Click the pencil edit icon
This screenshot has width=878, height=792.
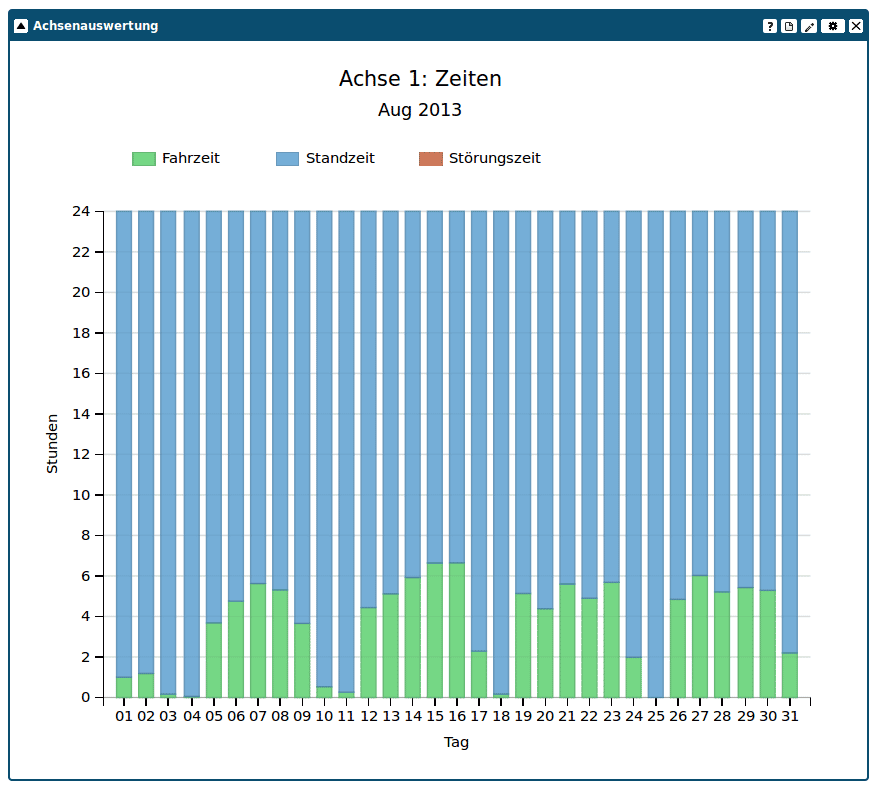(x=809, y=26)
